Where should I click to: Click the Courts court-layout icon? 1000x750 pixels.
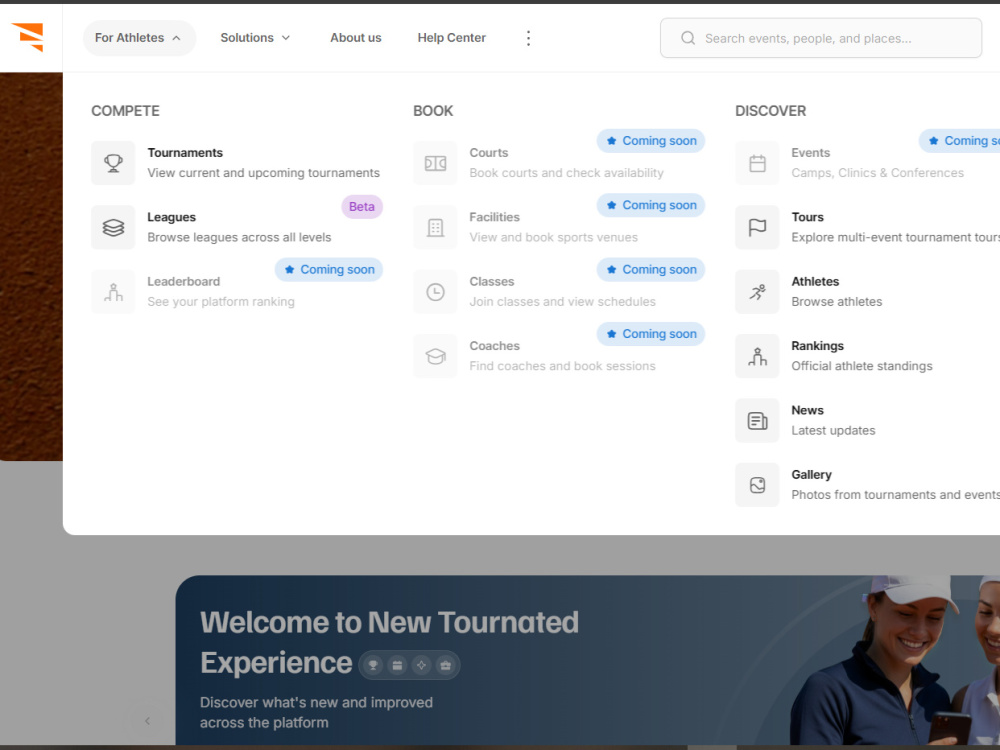tap(435, 163)
